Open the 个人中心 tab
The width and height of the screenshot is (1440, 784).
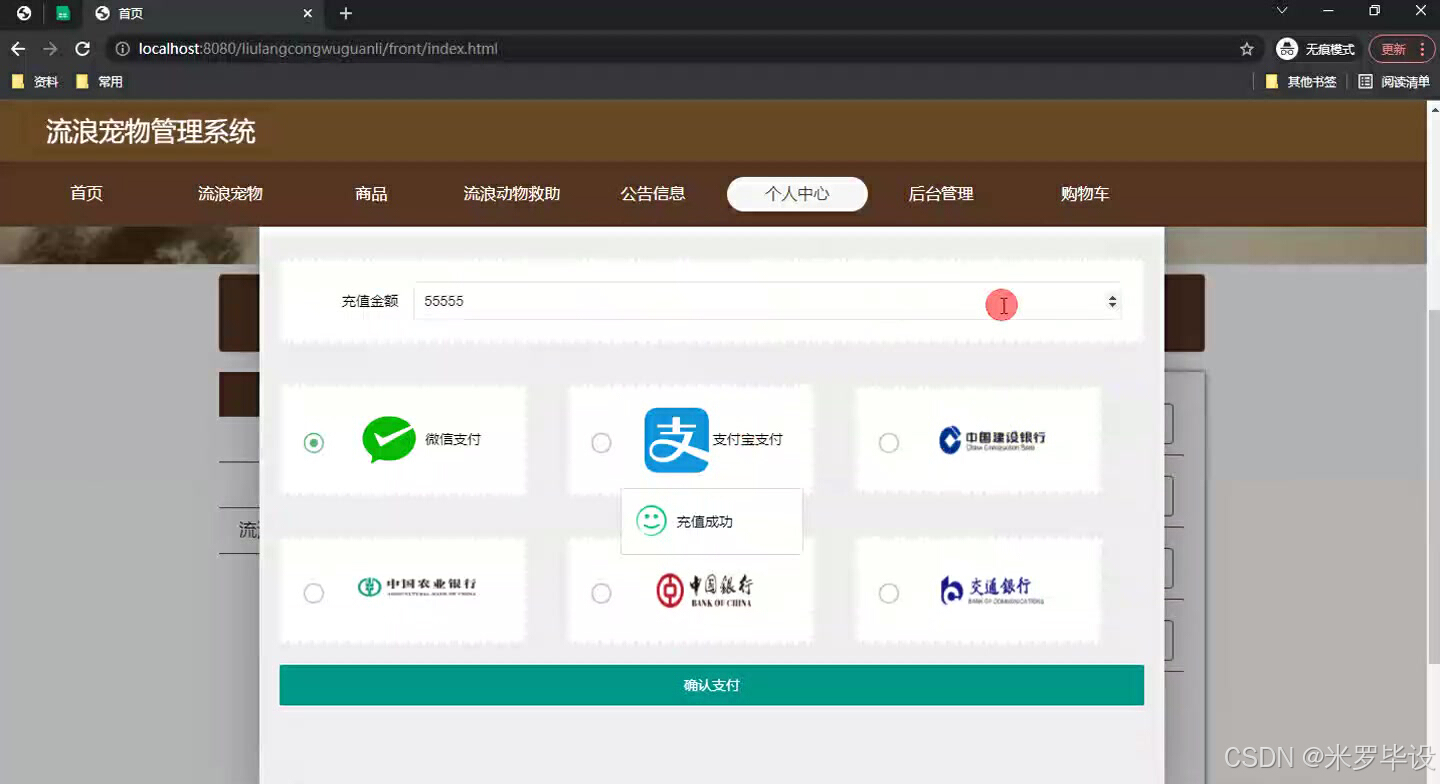[797, 194]
